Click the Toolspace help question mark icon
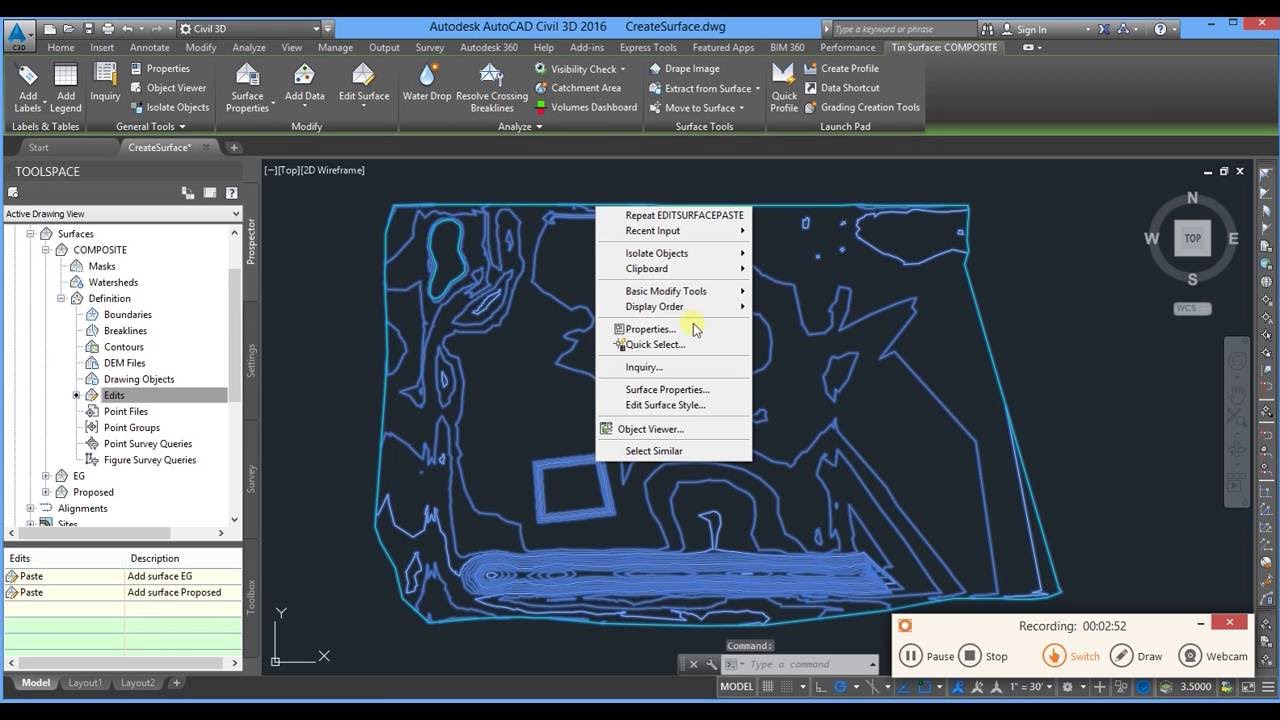This screenshot has height=720, width=1280. pyautogui.click(x=232, y=193)
